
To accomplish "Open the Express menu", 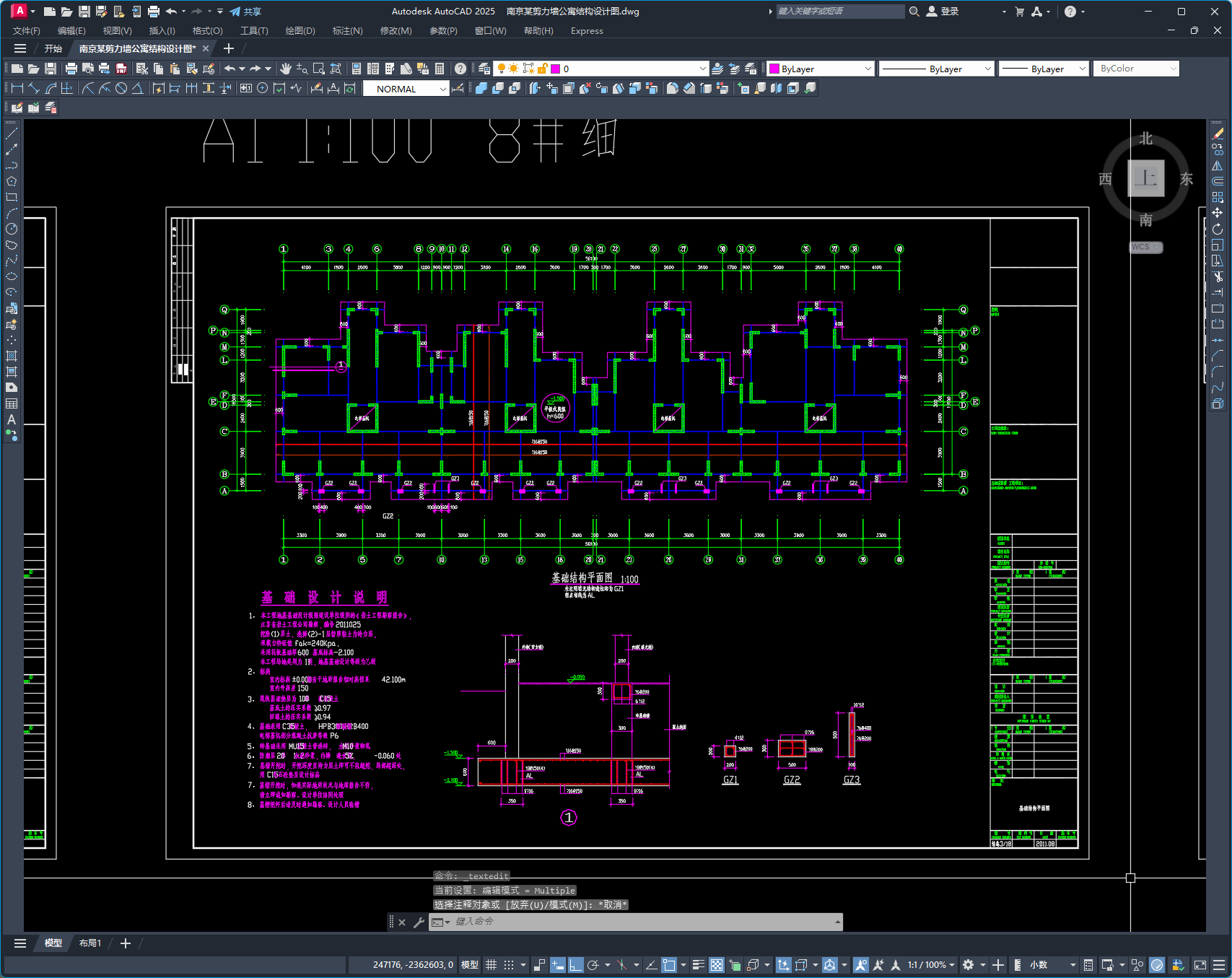I will pyautogui.click(x=587, y=31).
